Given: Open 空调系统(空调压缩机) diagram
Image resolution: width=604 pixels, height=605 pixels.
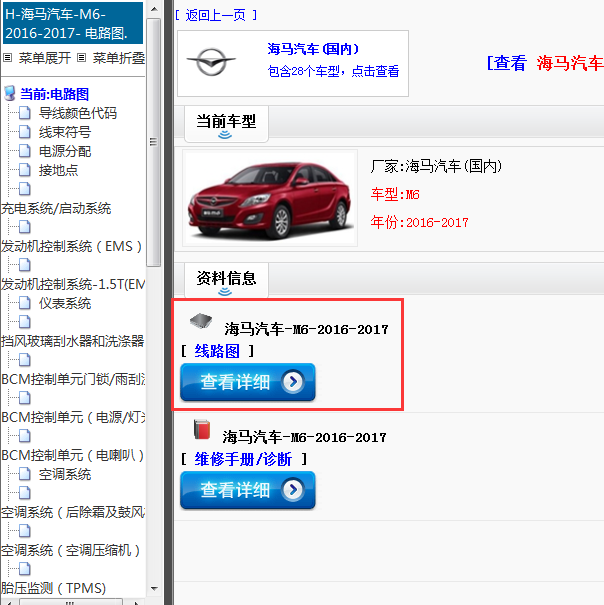Looking at the screenshot, I should [x=71, y=550].
